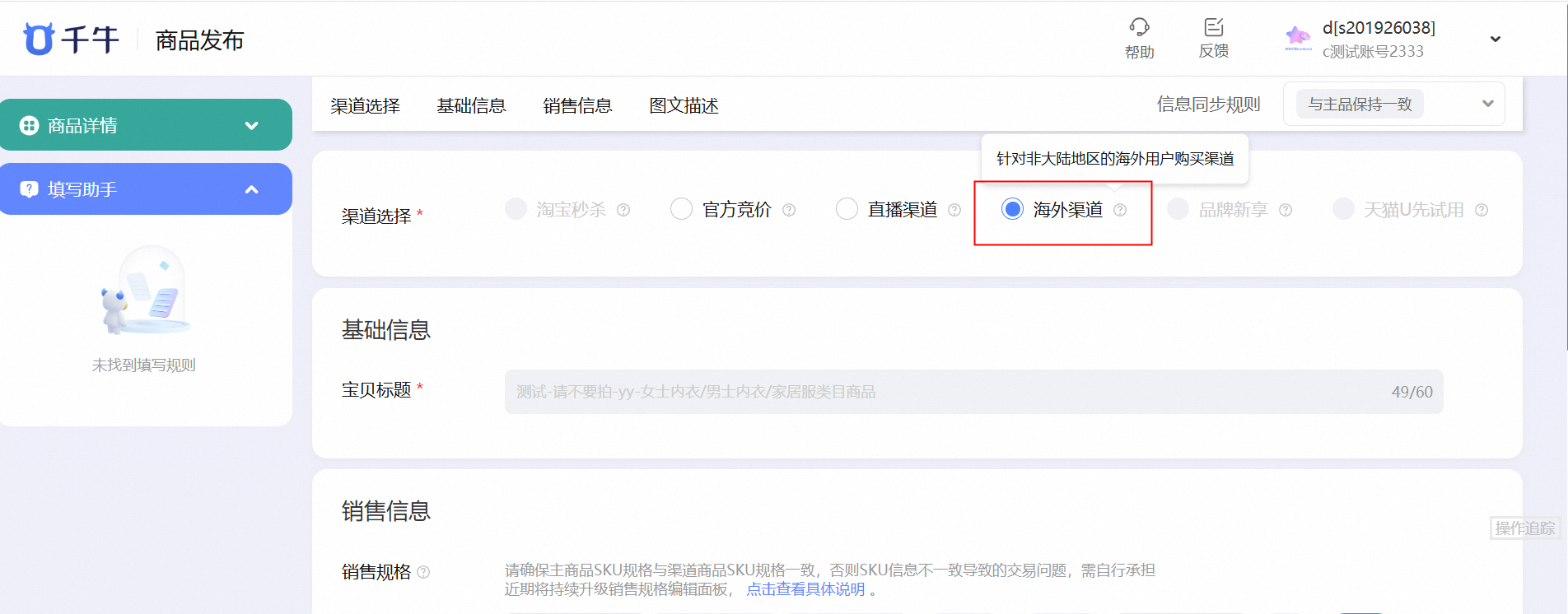Image resolution: width=1568 pixels, height=614 pixels.
Task: Click help icon beside 海外渠道
Action: coord(1120,210)
